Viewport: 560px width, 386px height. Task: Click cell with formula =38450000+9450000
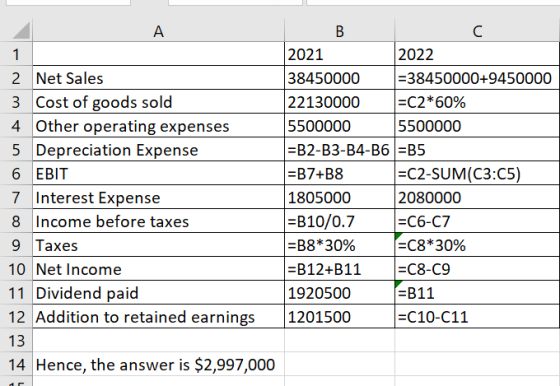point(477,78)
